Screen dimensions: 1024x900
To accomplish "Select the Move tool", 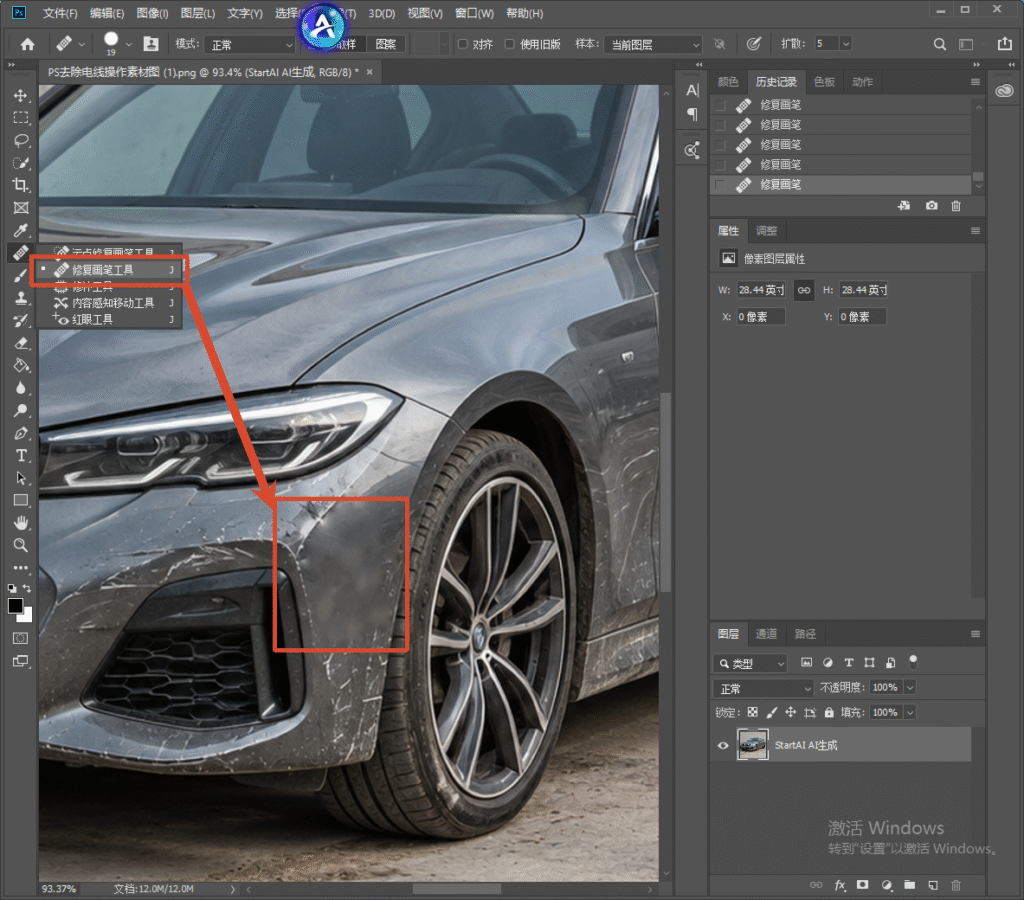I will pos(21,95).
